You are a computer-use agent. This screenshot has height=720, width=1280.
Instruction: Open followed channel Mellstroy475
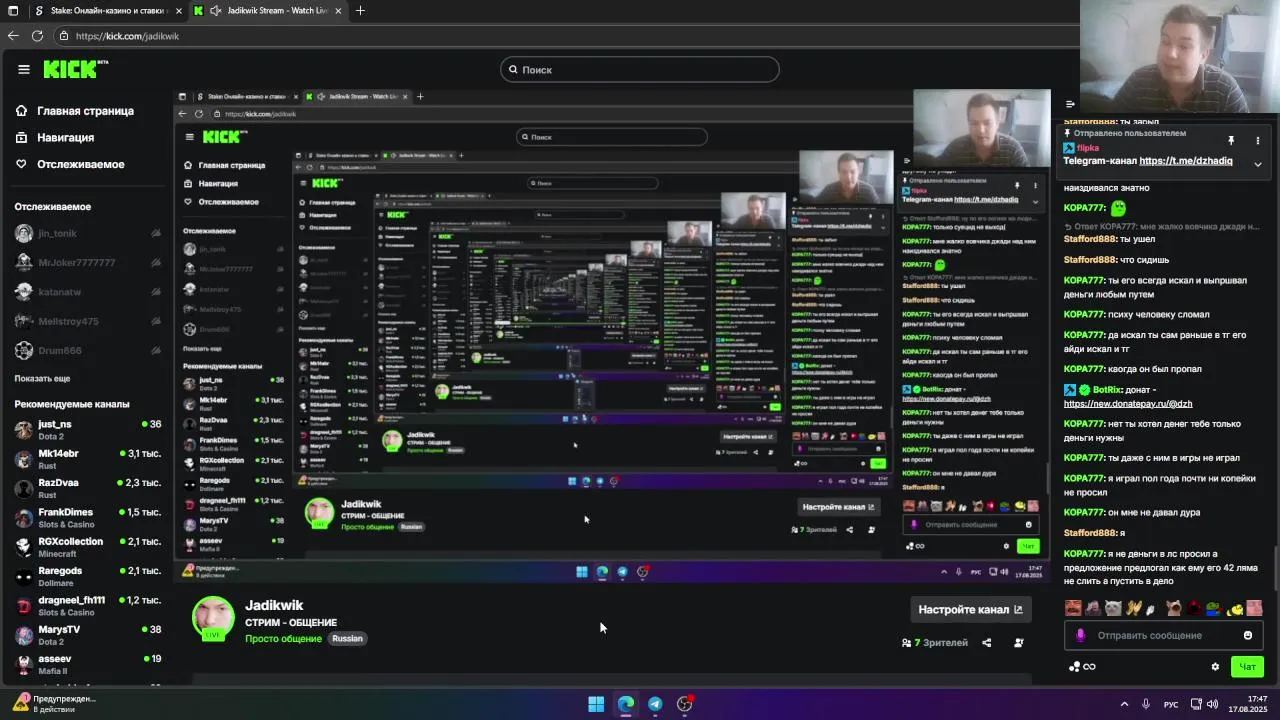pos(88,321)
